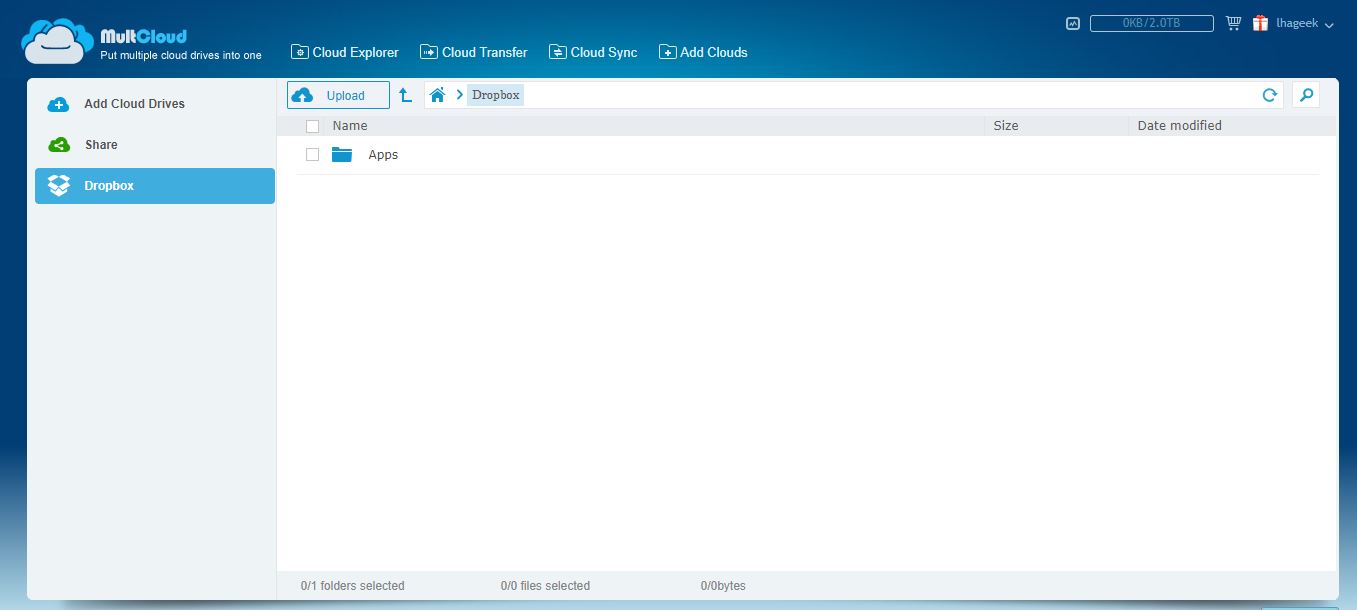
Task: Go up one folder level arrow
Action: coord(405,95)
